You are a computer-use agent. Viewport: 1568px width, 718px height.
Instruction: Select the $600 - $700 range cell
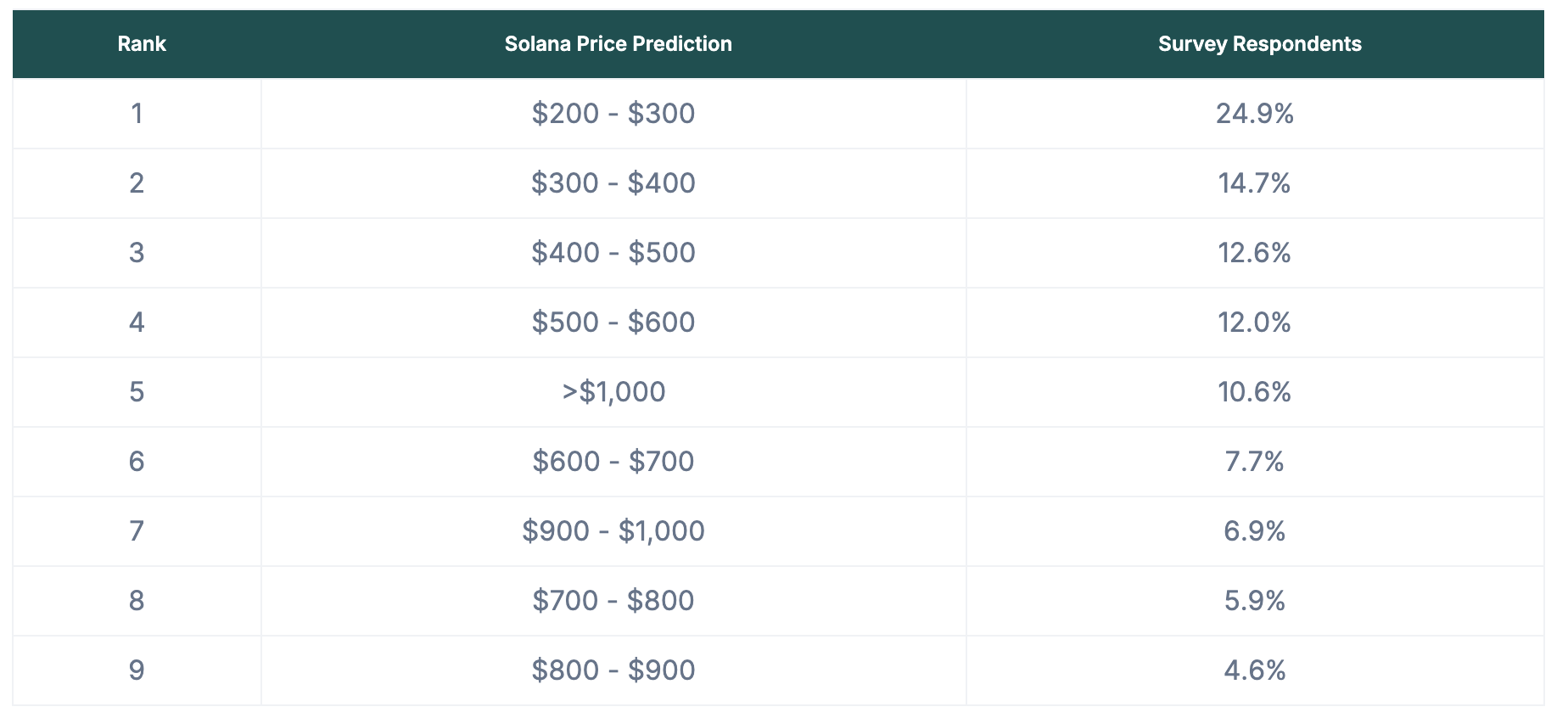(x=613, y=462)
